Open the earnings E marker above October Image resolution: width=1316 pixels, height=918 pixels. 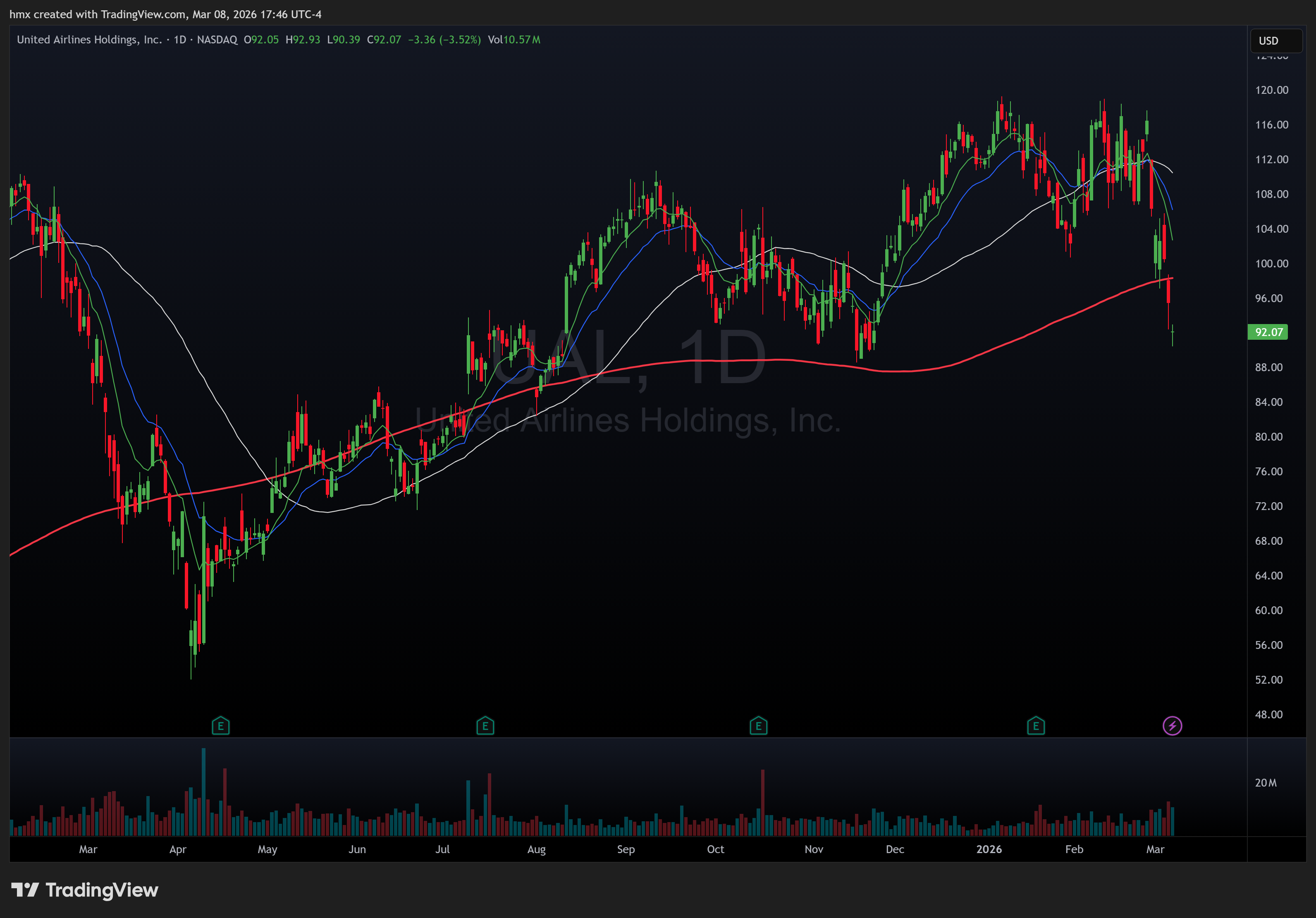[x=758, y=726]
